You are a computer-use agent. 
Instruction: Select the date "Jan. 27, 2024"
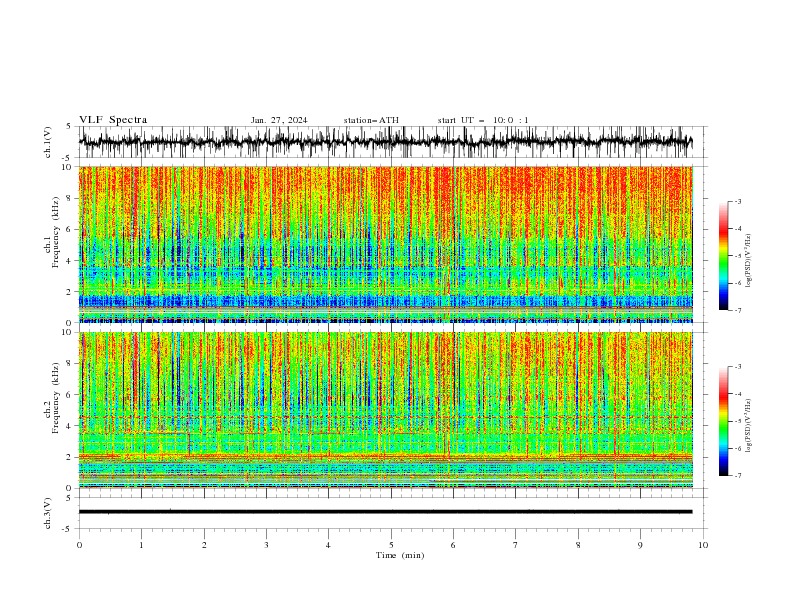tap(279, 120)
